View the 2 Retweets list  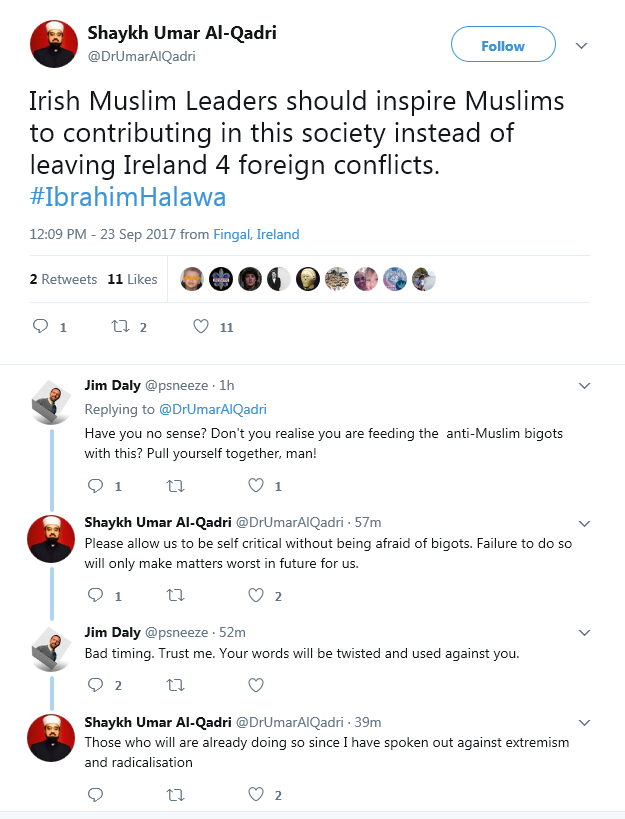(63, 279)
